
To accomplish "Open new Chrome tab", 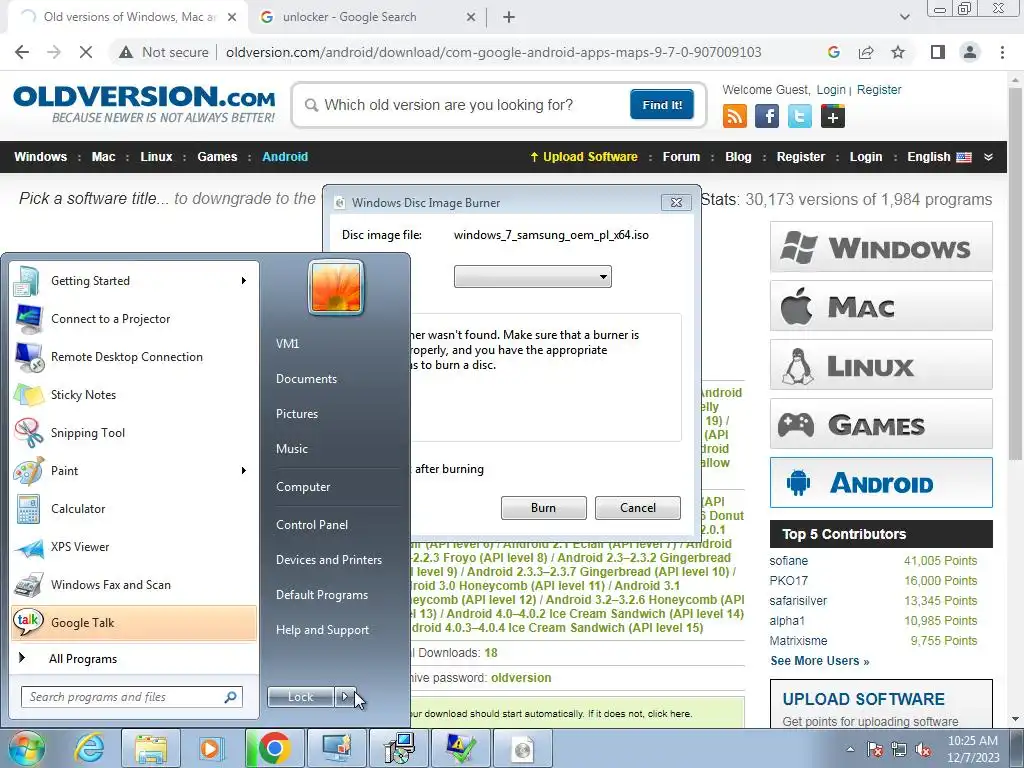I will (509, 17).
